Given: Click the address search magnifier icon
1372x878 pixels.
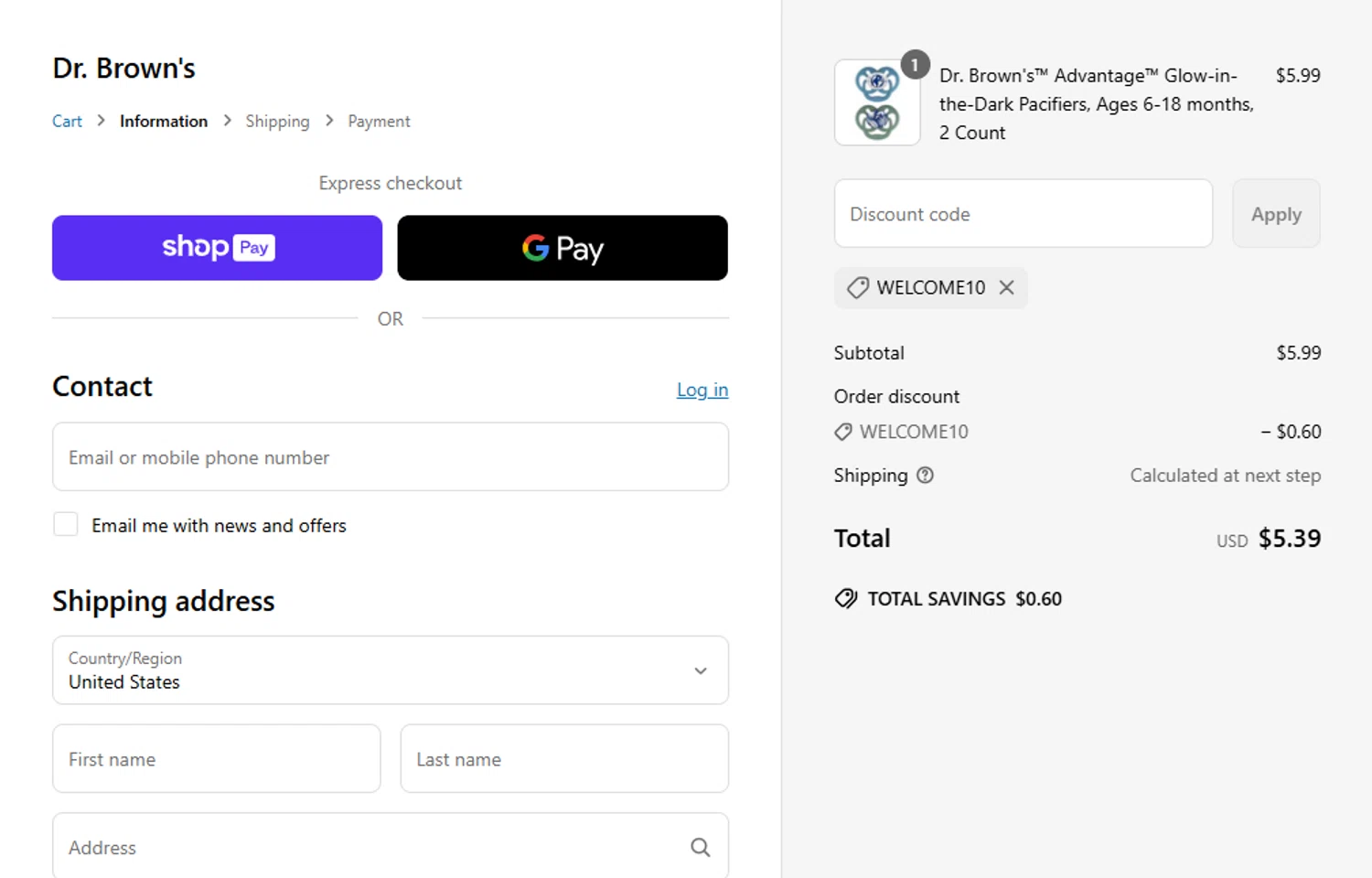Looking at the screenshot, I should 701,848.
